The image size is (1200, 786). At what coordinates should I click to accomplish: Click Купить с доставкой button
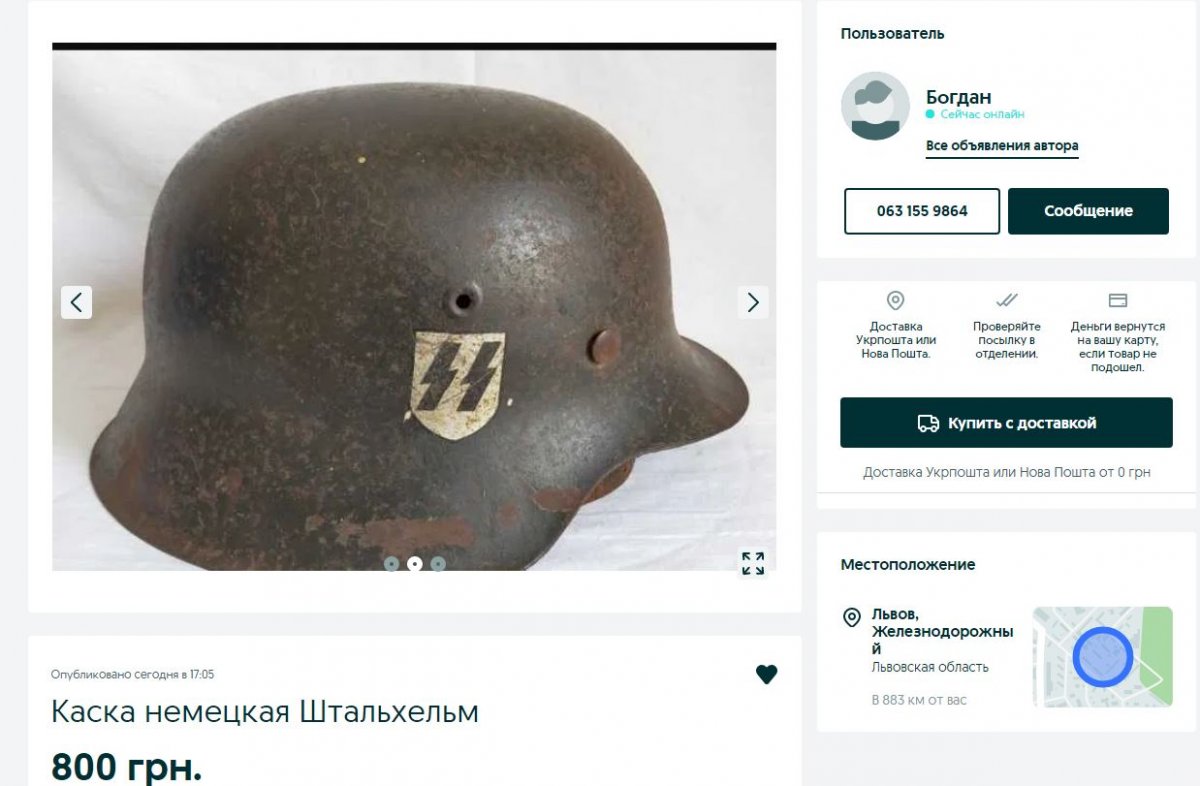[1006, 423]
